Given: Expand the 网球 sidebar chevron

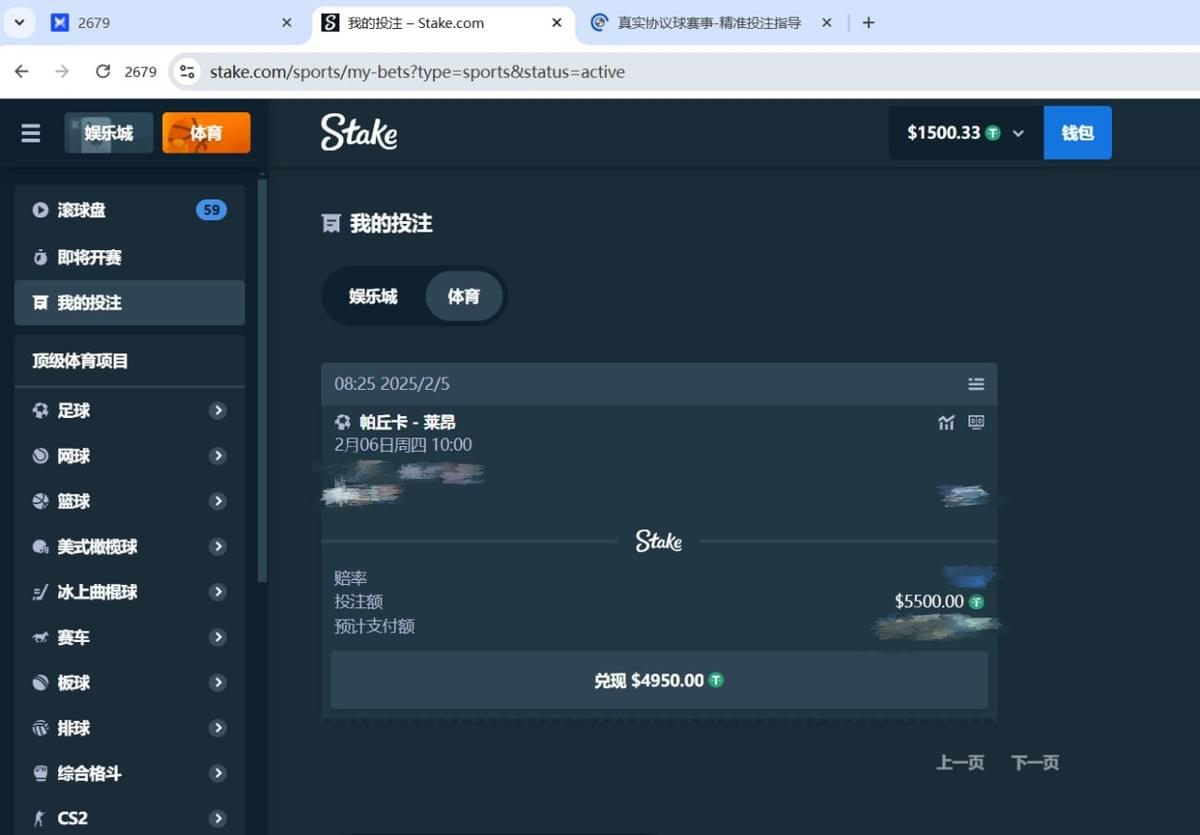Looking at the screenshot, I should [x=218, y=456].
